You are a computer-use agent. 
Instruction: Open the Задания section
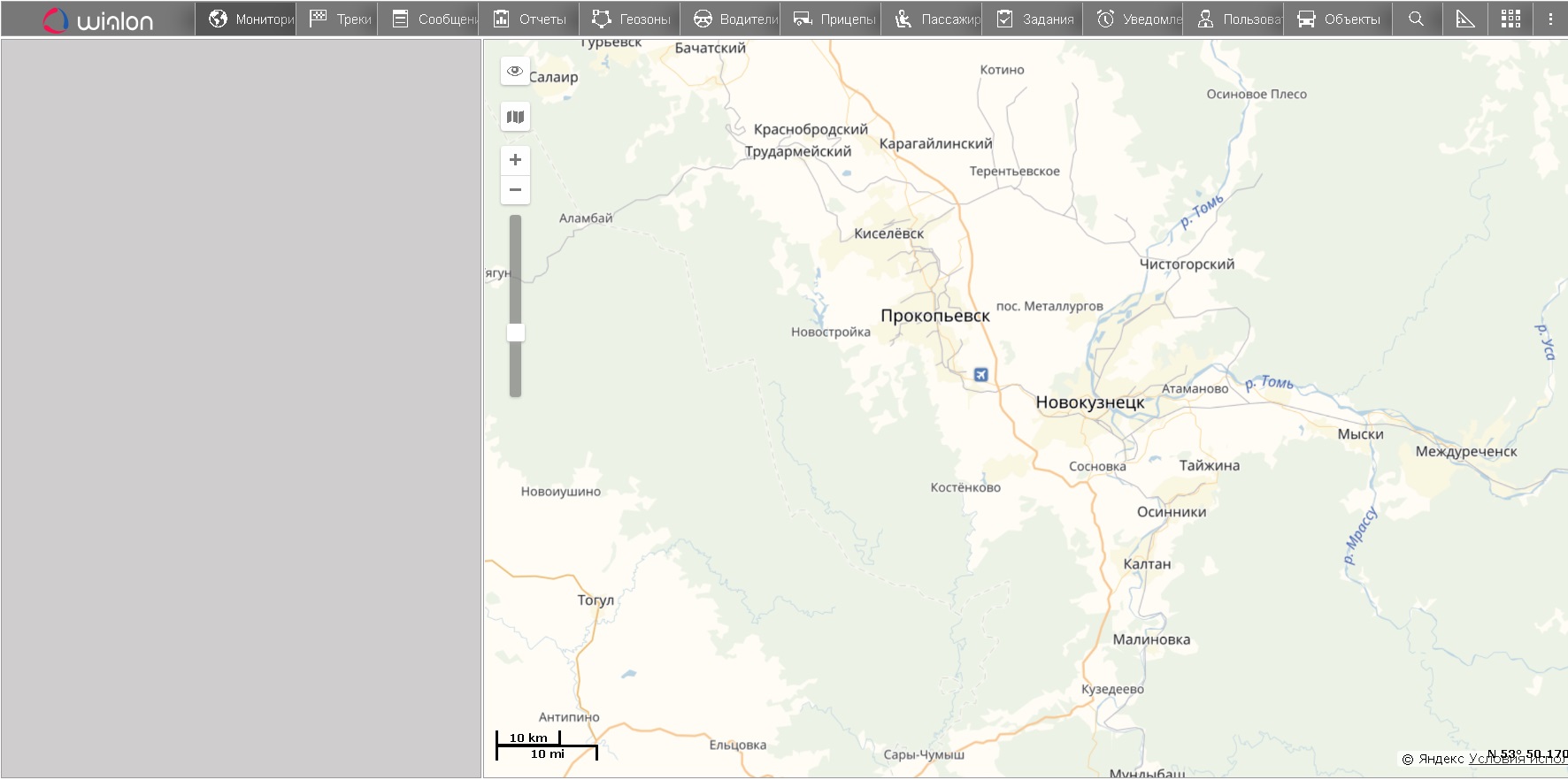coord(1035,19)
